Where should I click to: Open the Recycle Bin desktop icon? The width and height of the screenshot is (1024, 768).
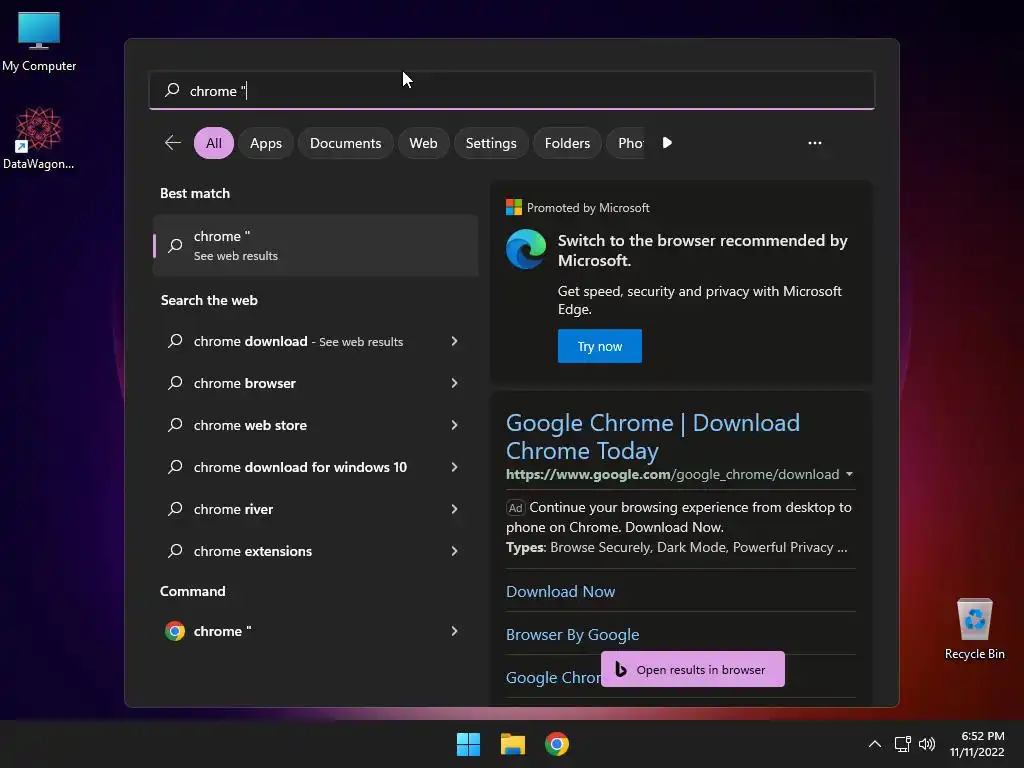point(974,629)
